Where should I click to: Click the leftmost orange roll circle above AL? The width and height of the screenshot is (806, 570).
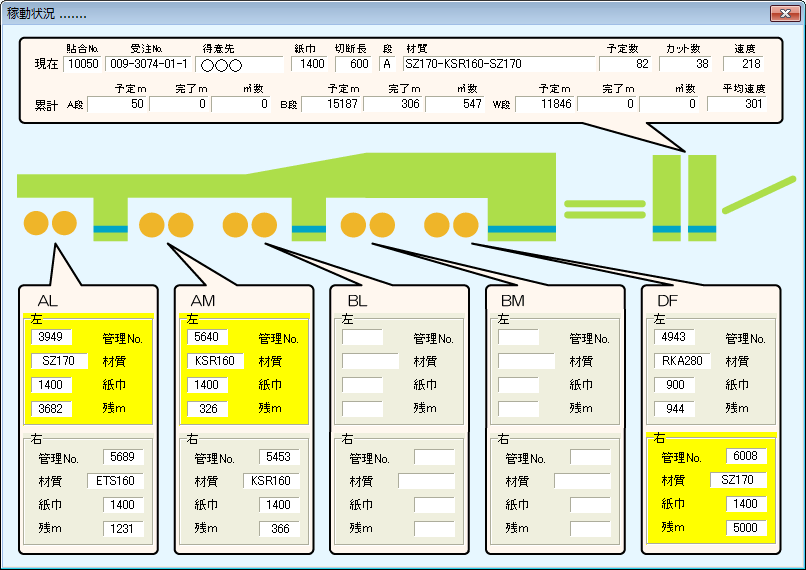[36, 223]
